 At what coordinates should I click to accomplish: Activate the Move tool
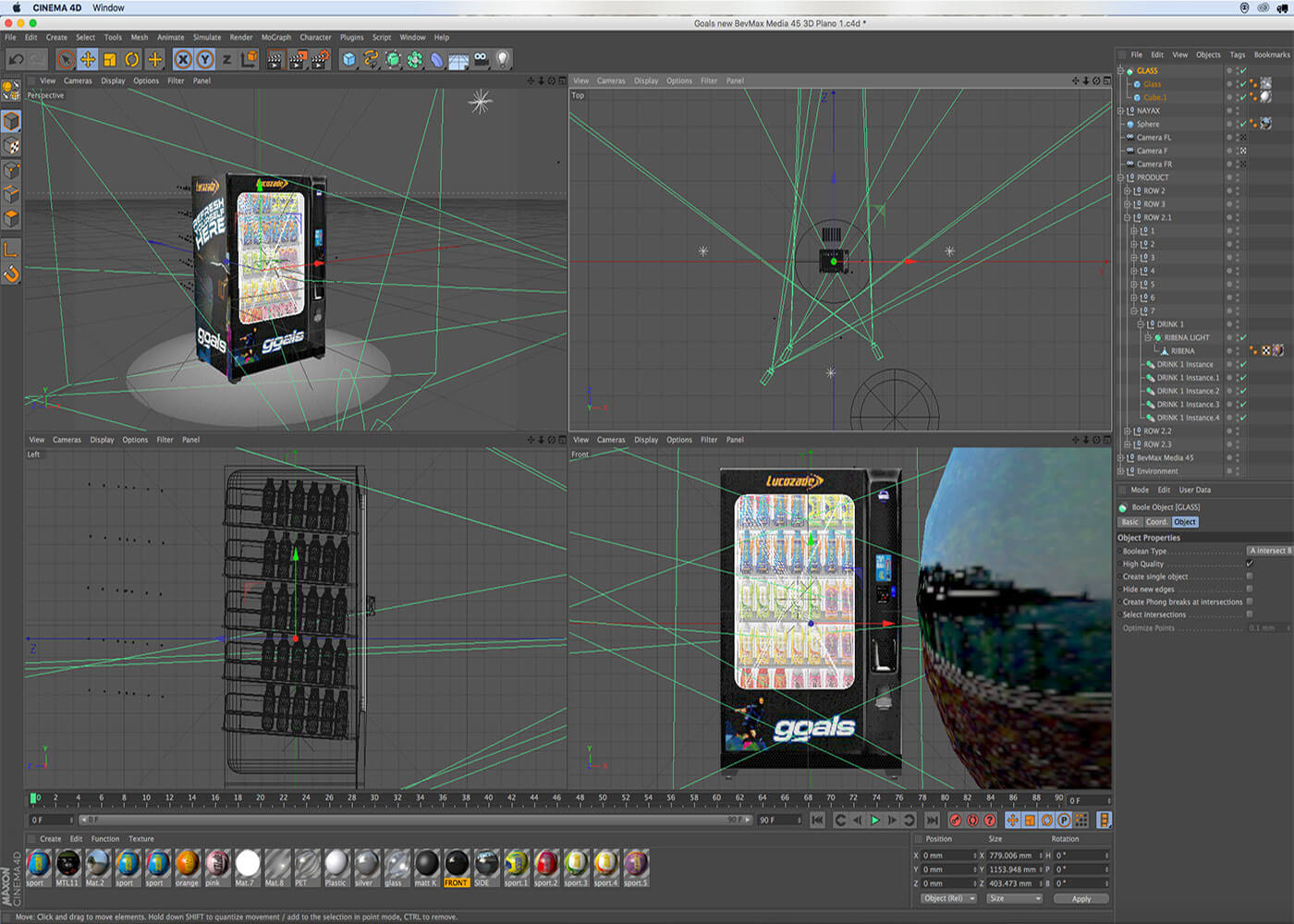(x=88, y=59)
